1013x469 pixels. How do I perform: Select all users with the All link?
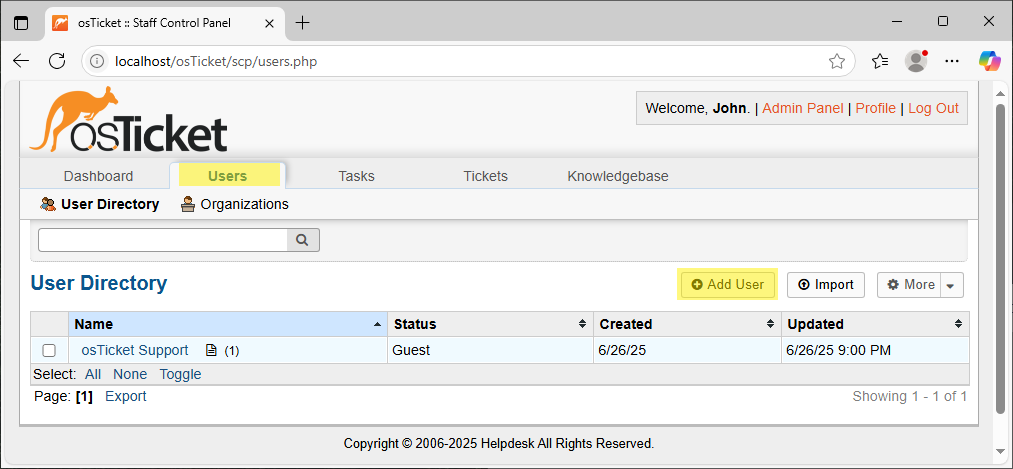tap(92, 374)
